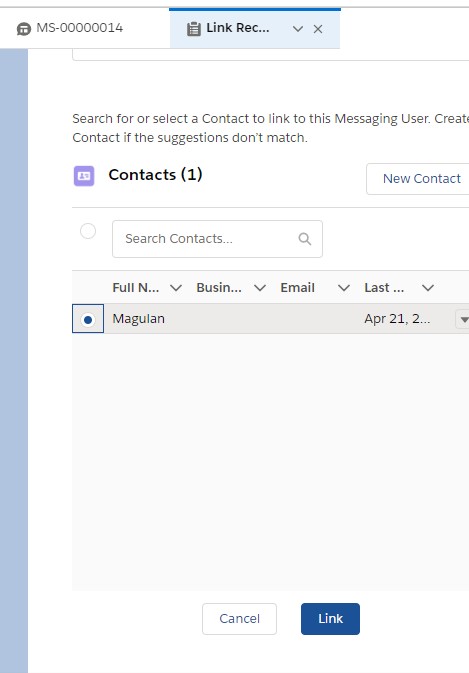Click the Link Record tab clipboard icon
Image resolution: width=469 pixels, height=673 pixels.
click(194, 29)
